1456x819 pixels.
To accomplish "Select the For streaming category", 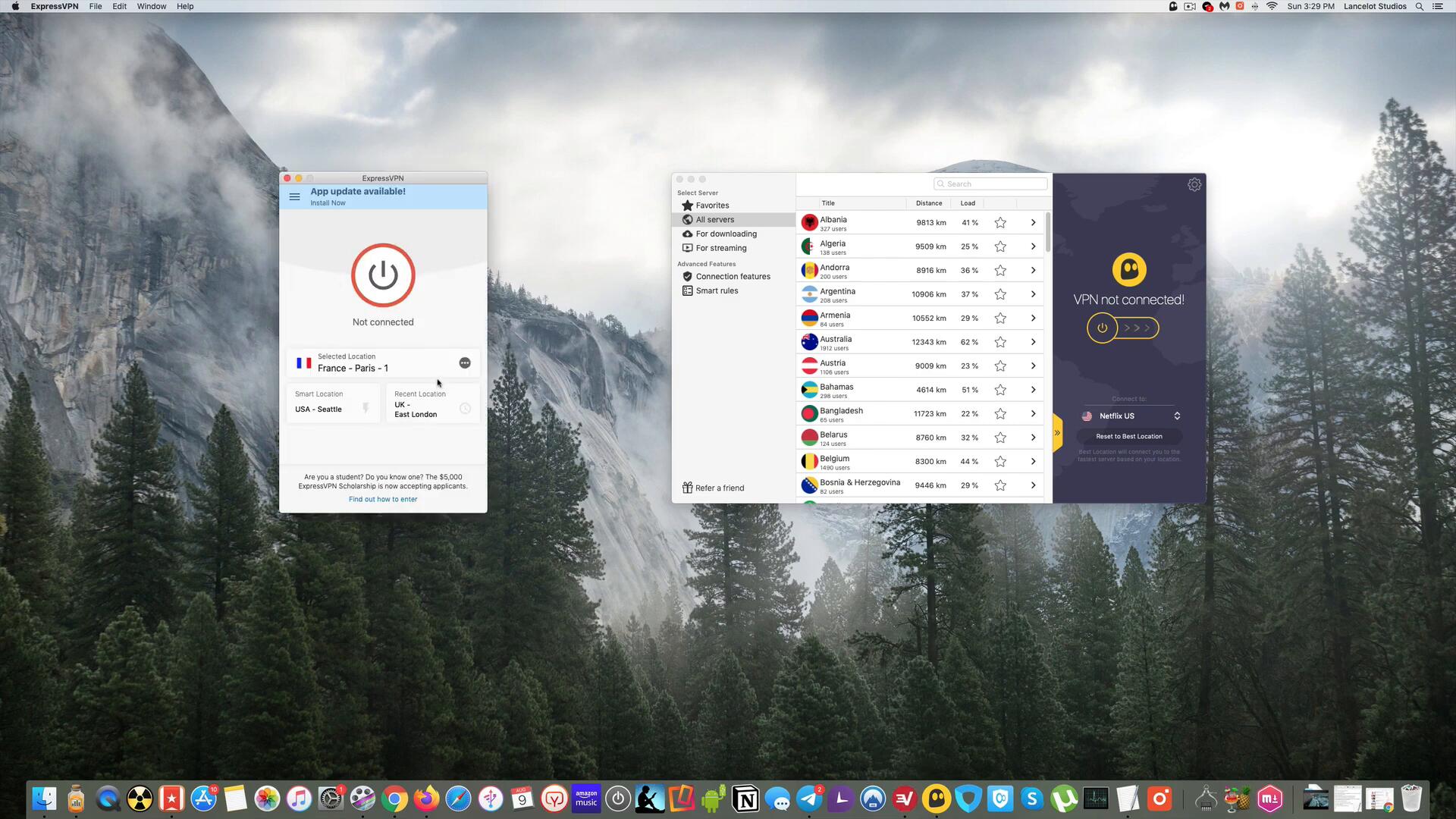I will 720,248.
